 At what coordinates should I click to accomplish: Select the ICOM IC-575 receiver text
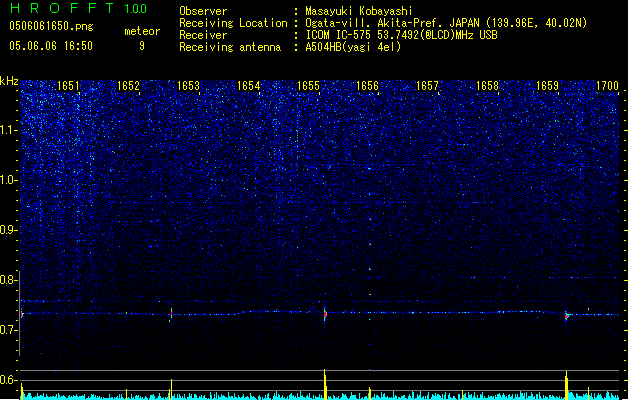click(x=402, y=35)
